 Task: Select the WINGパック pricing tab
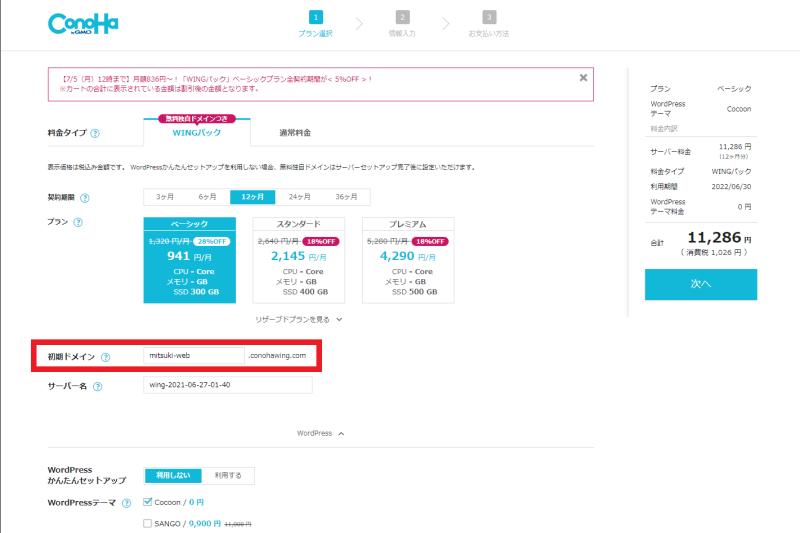pos(197,133)
